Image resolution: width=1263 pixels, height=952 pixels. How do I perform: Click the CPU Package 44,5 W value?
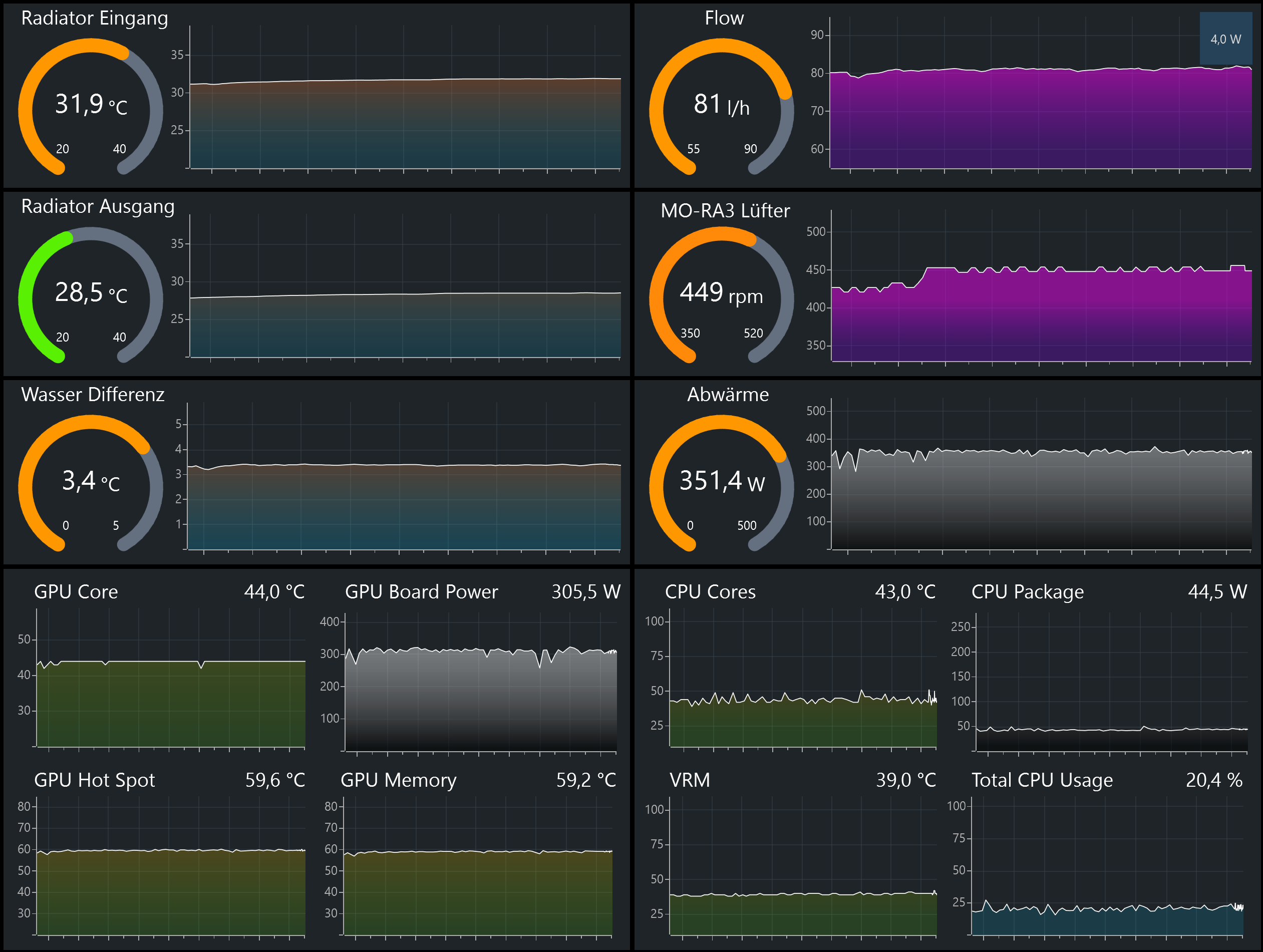1217,591
